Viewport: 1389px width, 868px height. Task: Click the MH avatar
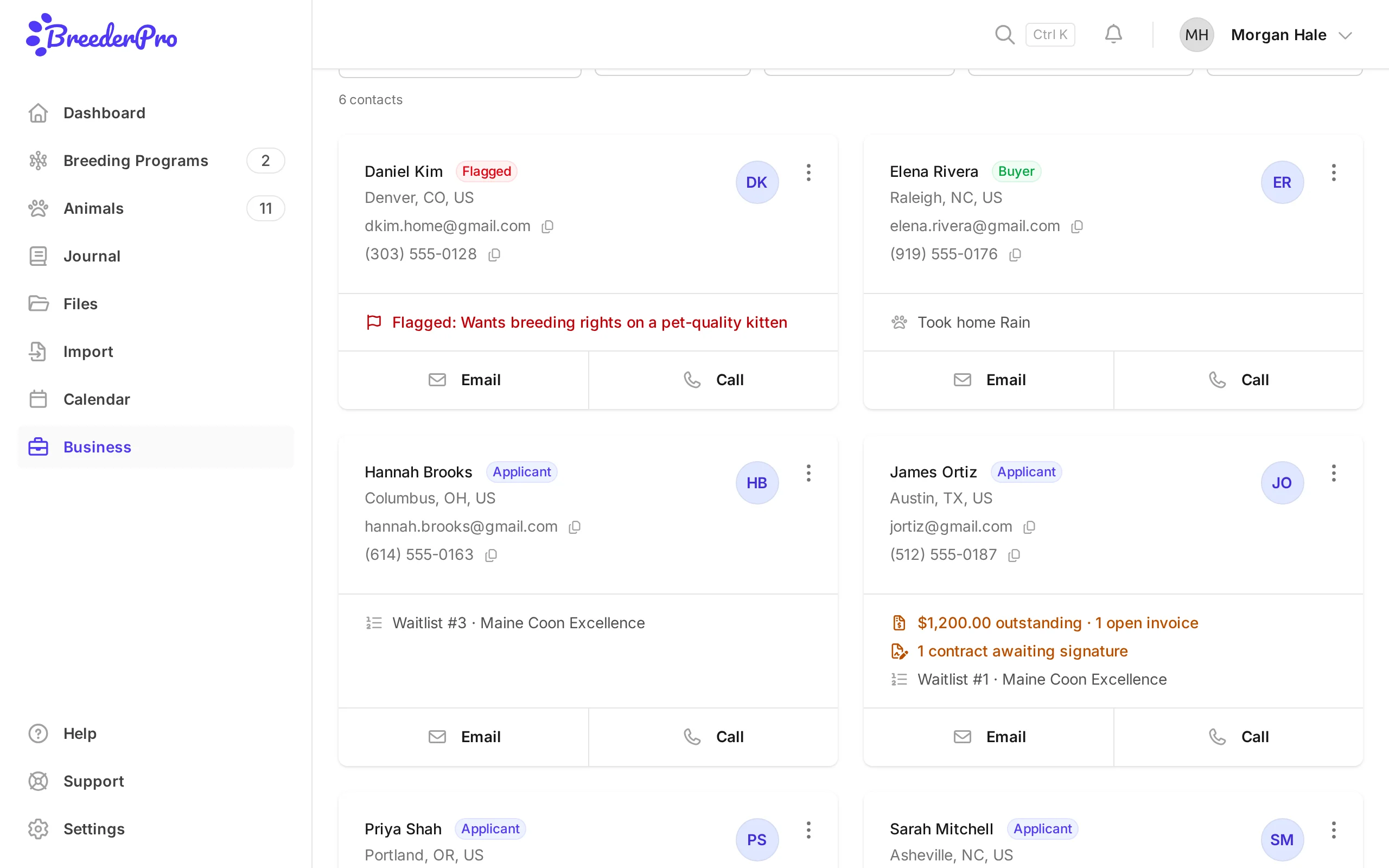pos(1196,35)
